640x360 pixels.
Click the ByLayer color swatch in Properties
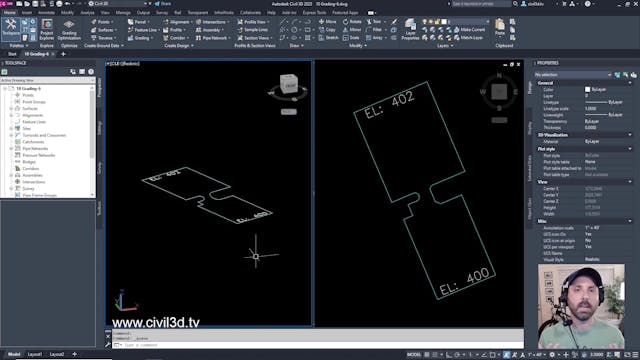pyautogui.click(x=587, y=89)
